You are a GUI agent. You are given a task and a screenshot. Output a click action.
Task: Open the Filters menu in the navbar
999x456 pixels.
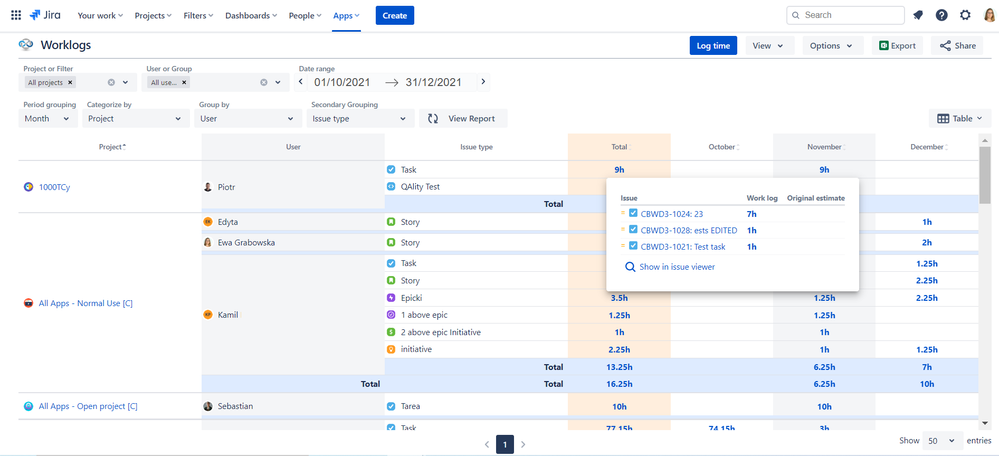pyautogui.click(x=198, y=16)
